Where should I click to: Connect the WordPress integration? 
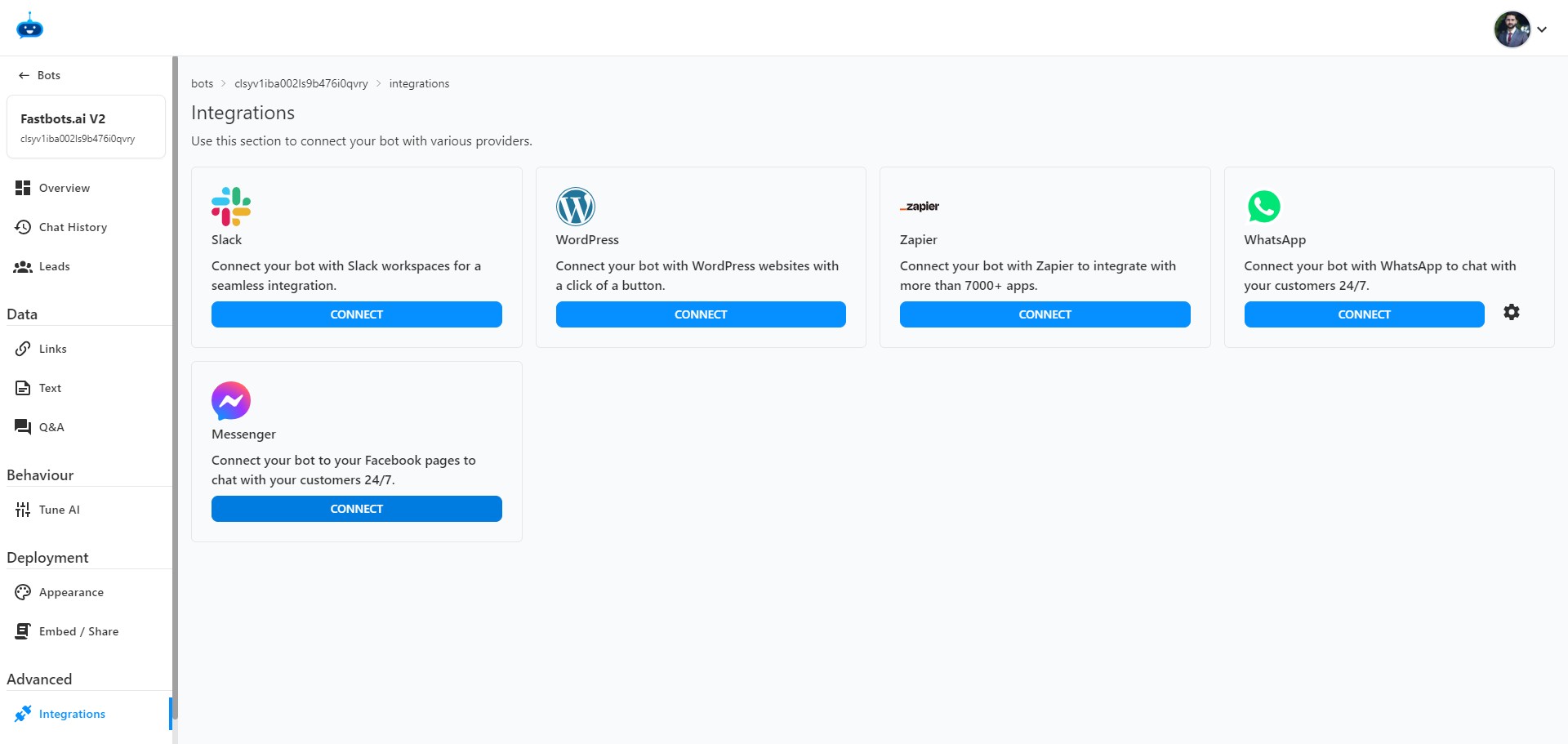pos(701,314)
